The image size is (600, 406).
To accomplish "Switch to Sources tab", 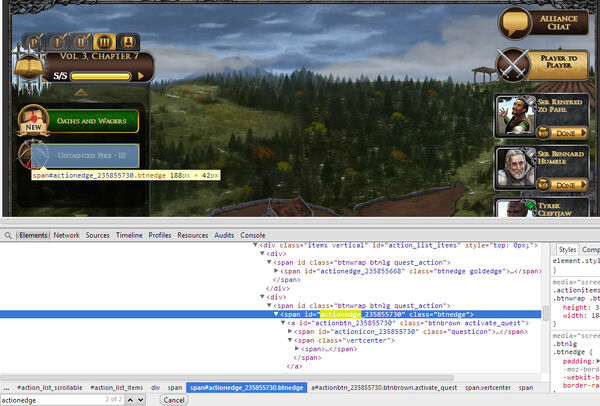I will tap(97, 235).
